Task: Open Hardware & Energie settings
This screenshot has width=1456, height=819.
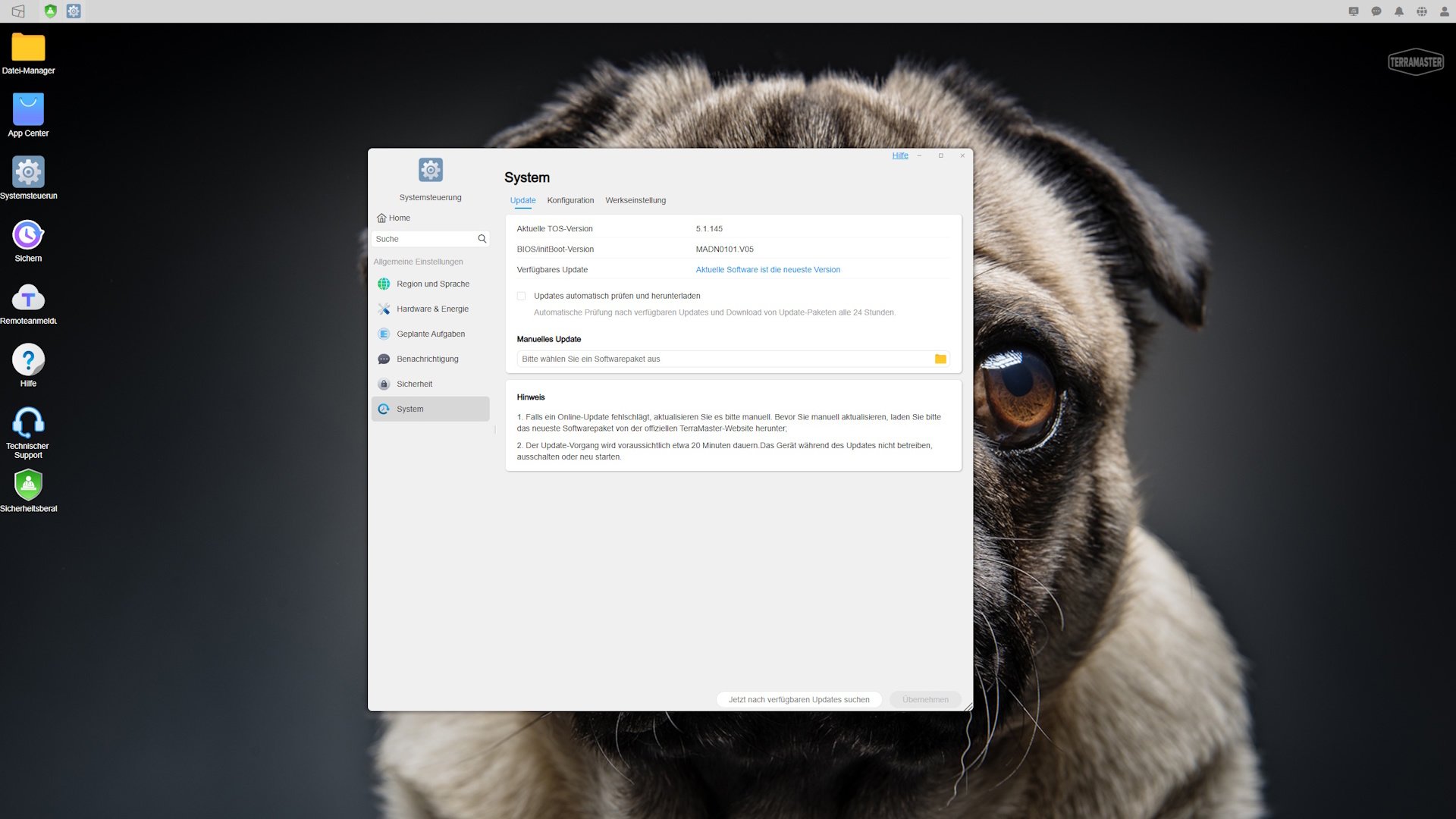Action: click(432, 309)
